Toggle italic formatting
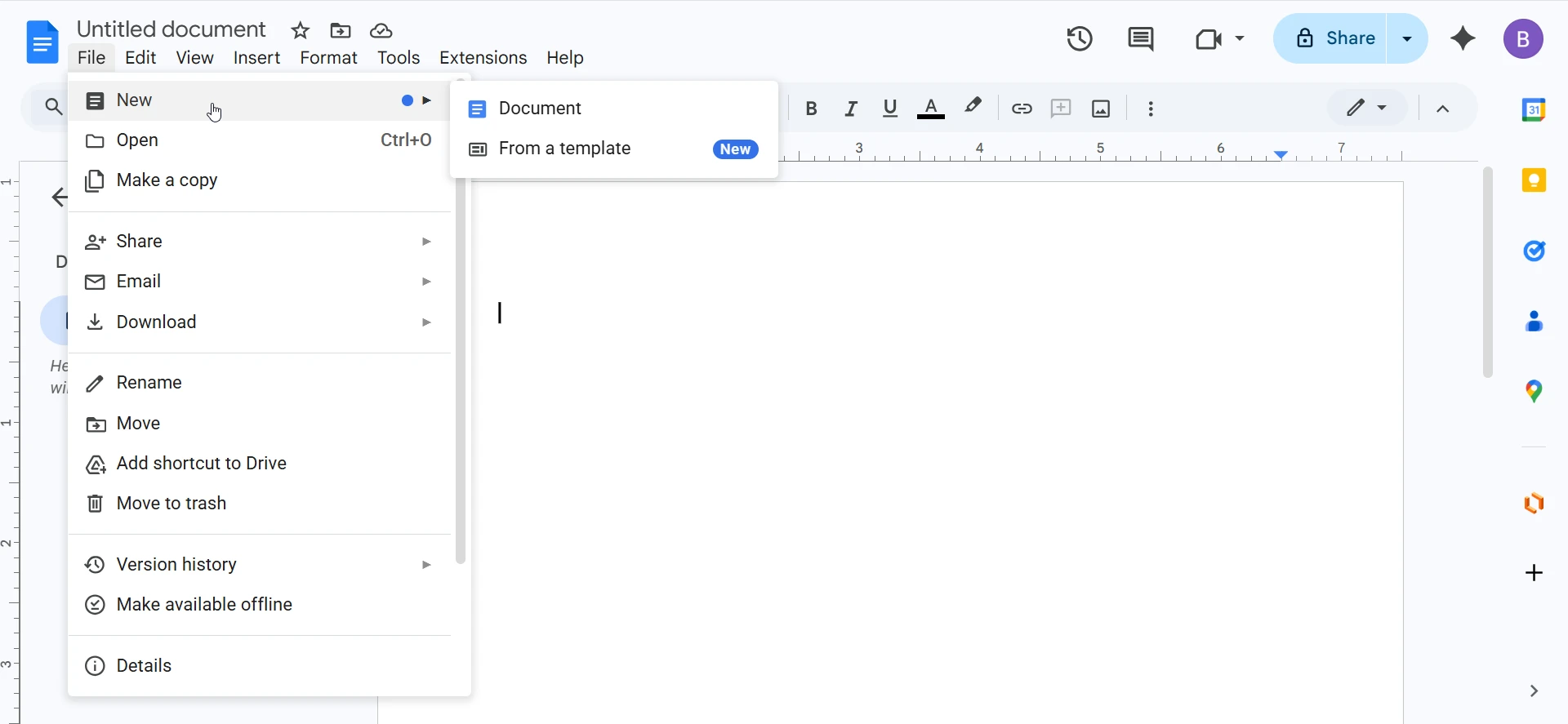Viewport: 1568px width, 724px height. coord(851,109)
